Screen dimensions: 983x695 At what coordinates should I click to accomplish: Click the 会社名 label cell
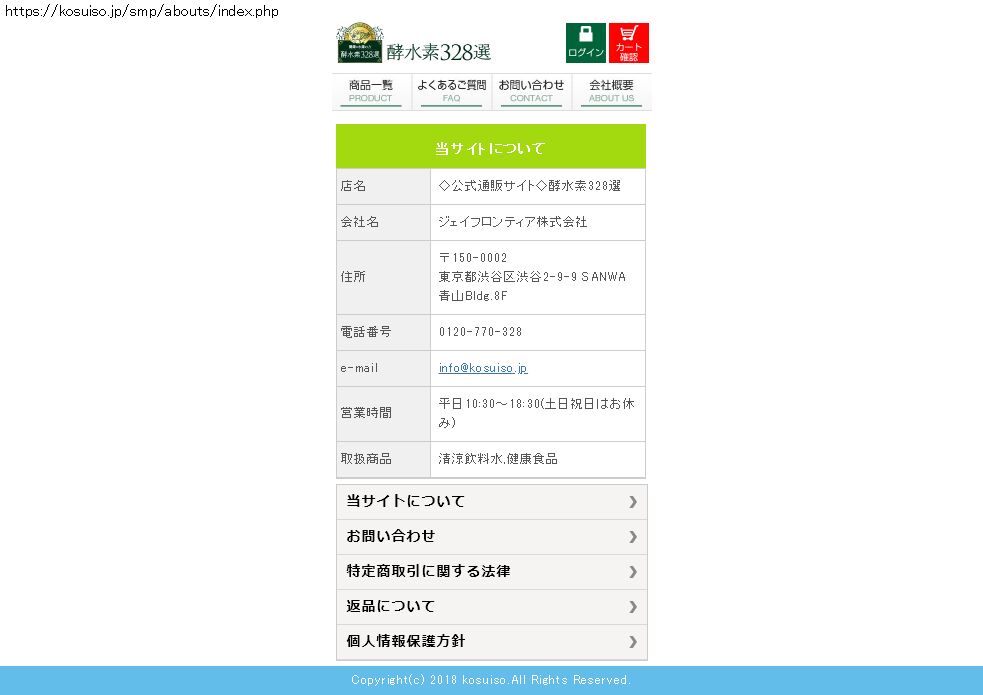[x=383, y=222]
